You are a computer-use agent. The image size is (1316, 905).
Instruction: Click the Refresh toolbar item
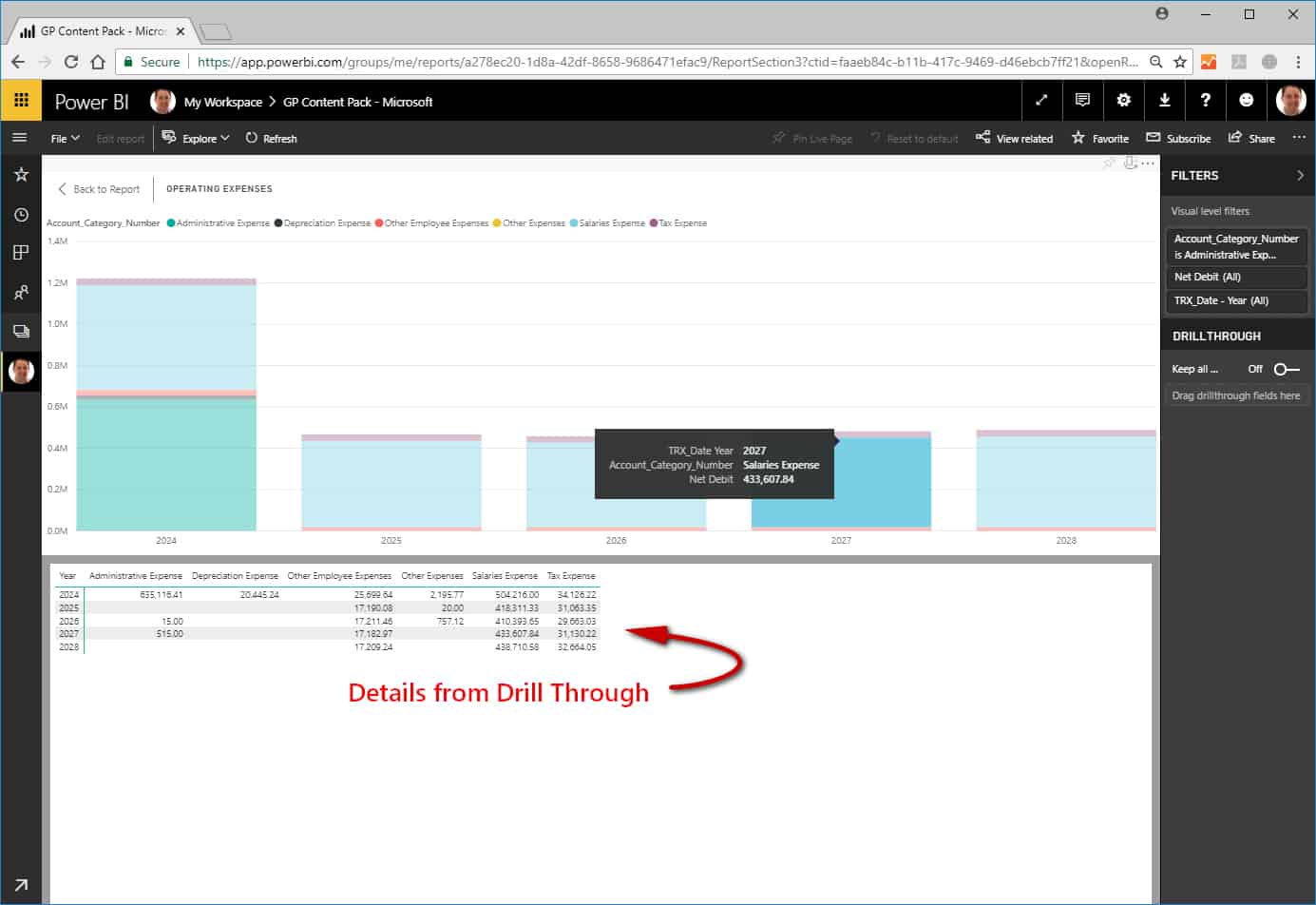pyautogui.click(x=271, y=139)
